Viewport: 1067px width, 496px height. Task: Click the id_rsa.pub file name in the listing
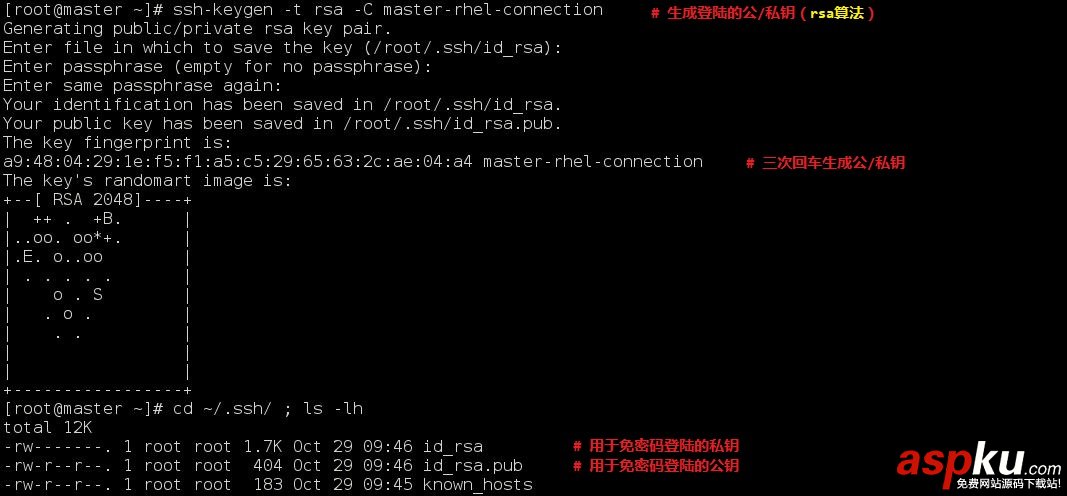point(472,466)
